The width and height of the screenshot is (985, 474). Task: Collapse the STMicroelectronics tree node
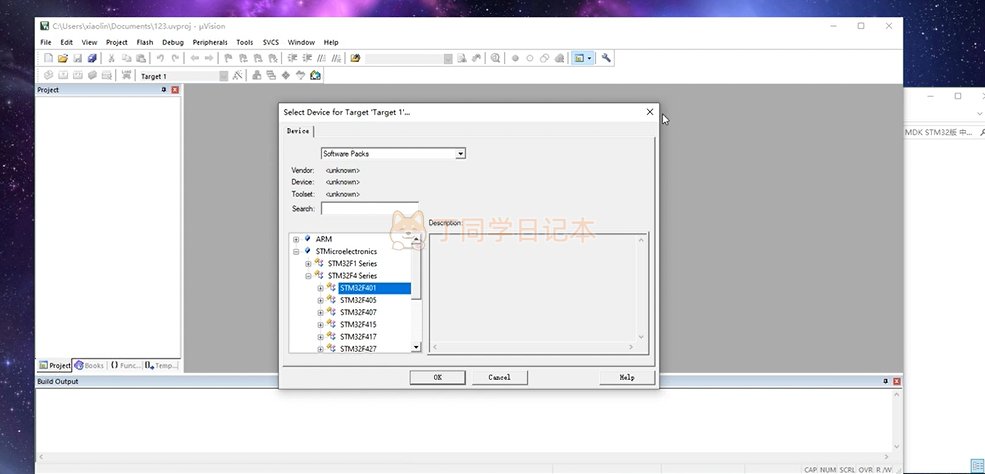coord(296,251)
